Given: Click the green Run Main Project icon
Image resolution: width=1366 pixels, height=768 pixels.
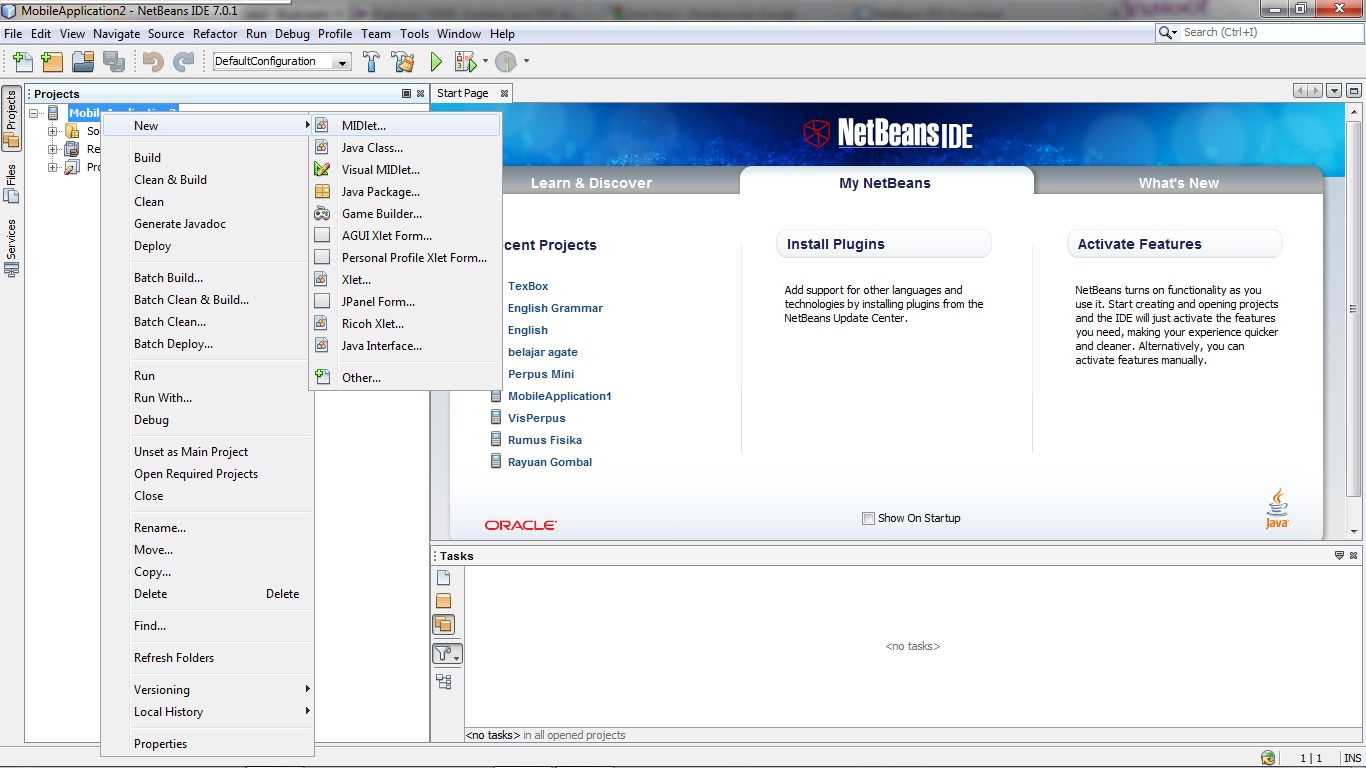Looking at the screenshot, I should [435, 62].
